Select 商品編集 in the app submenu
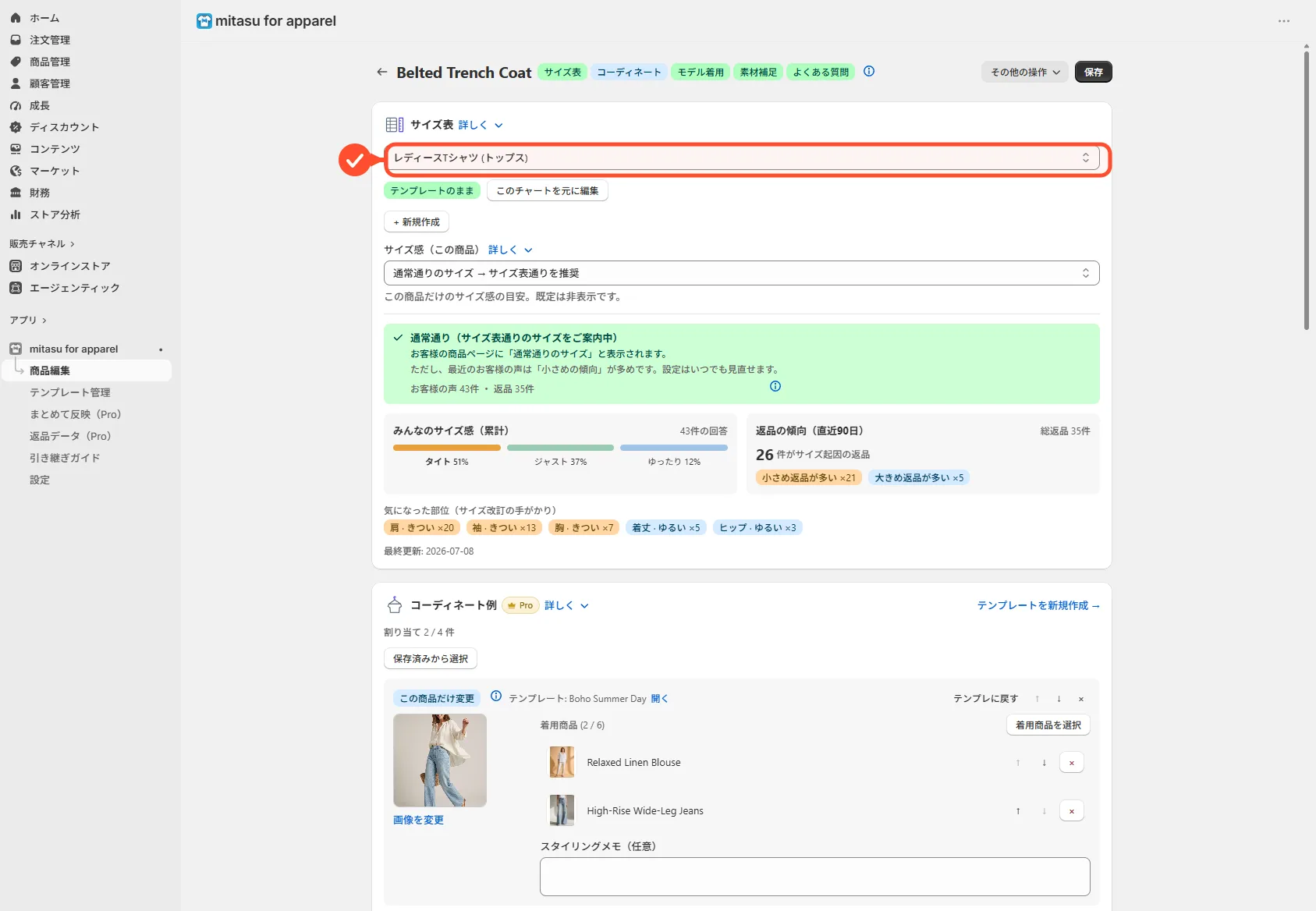Screen dimensions: 1316x911 (87, 370)
